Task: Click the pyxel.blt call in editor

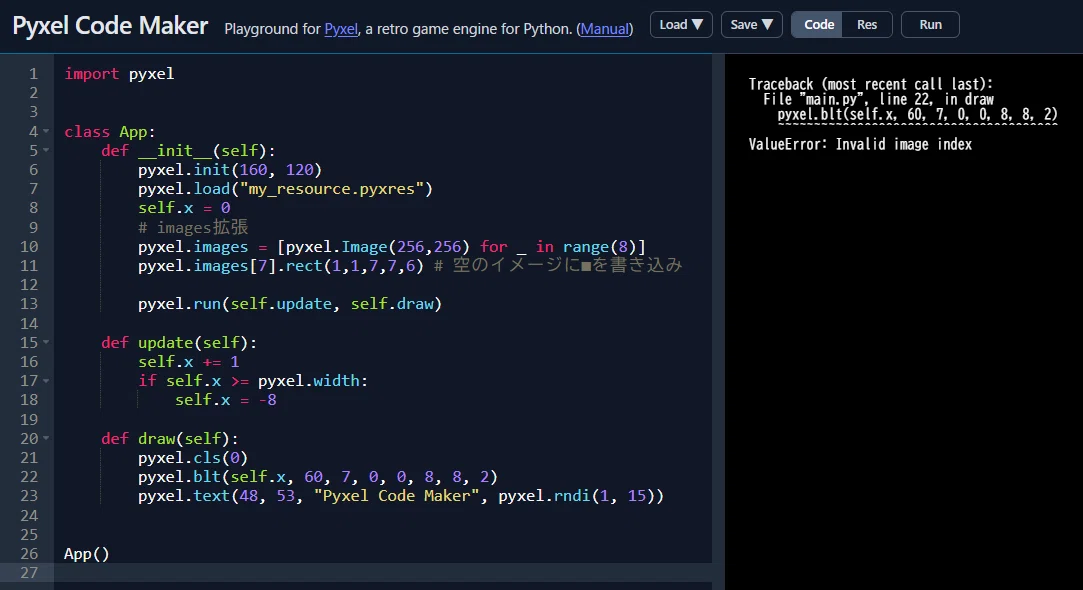Action: [x=318, y=477]
